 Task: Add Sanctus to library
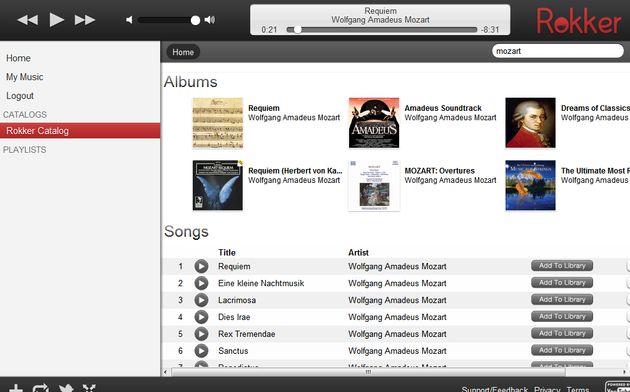562,350
